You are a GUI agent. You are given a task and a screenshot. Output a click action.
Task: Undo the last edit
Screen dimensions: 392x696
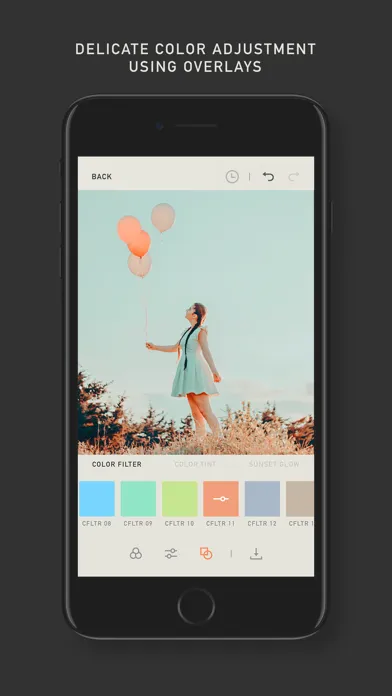[x=268, y=177]
